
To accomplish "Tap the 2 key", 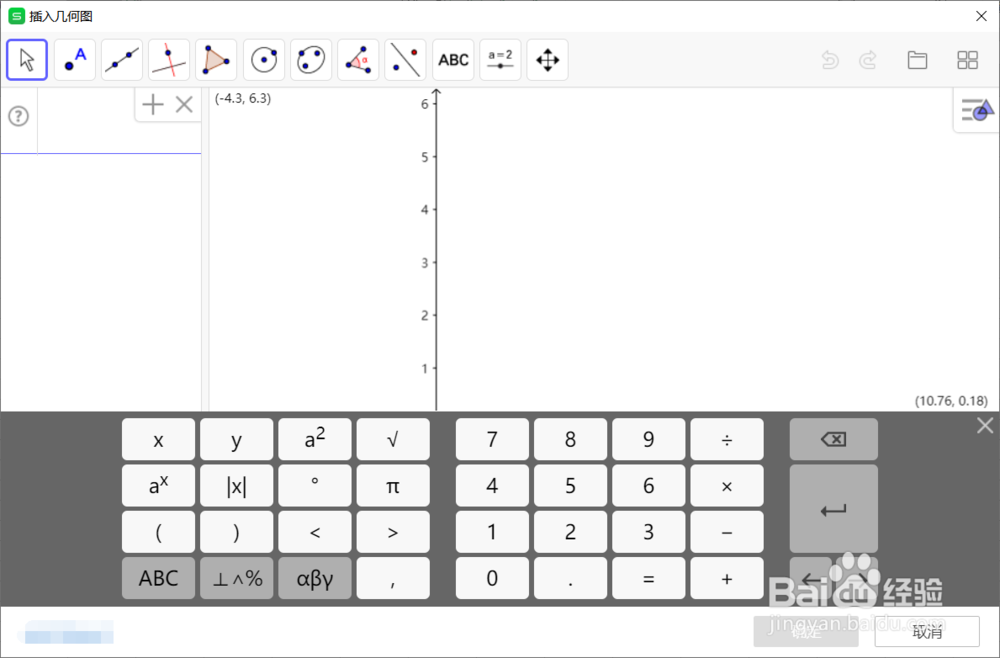I will point(570,532).
